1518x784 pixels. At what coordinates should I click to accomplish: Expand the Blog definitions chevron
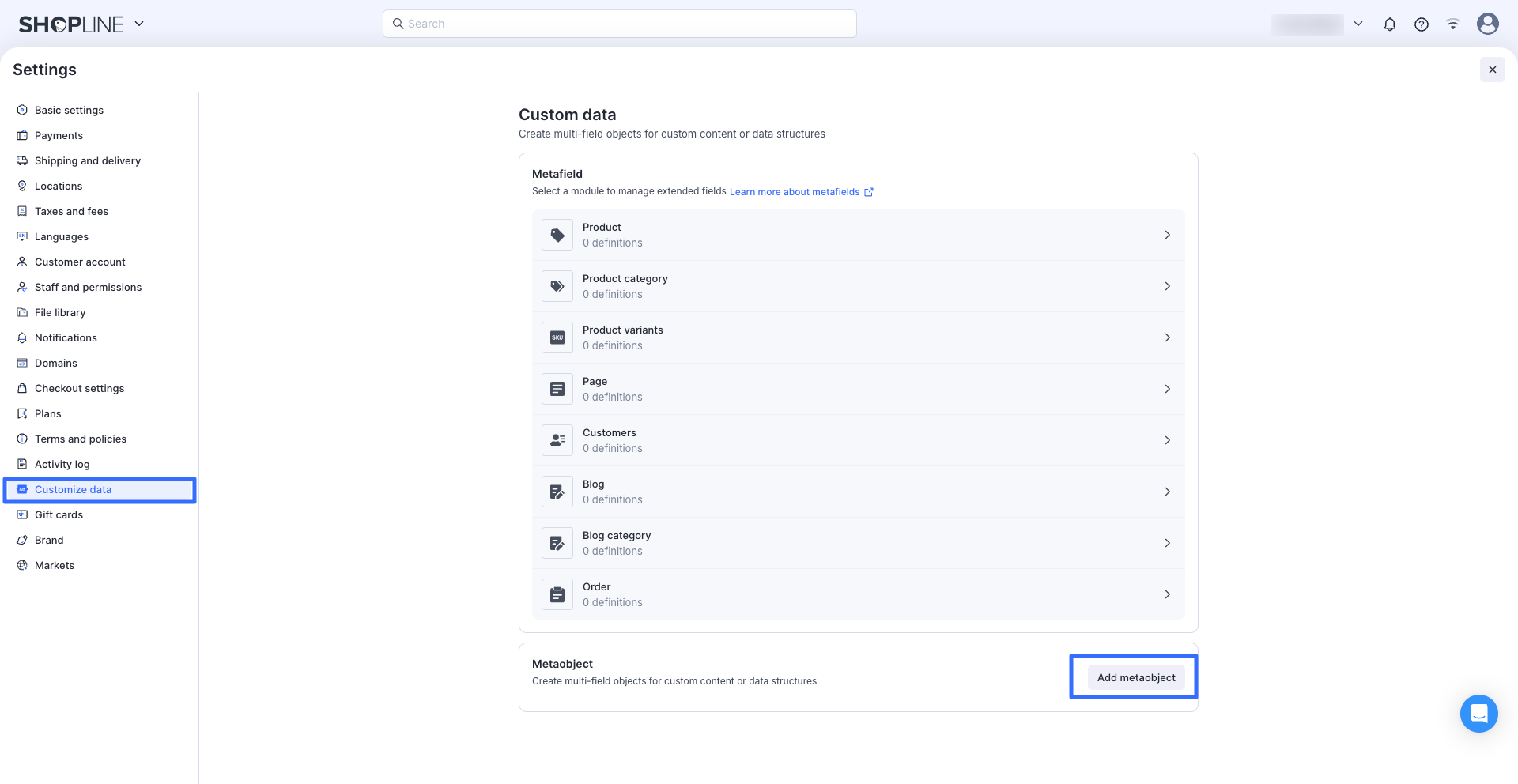click(x=1167, y=492)
